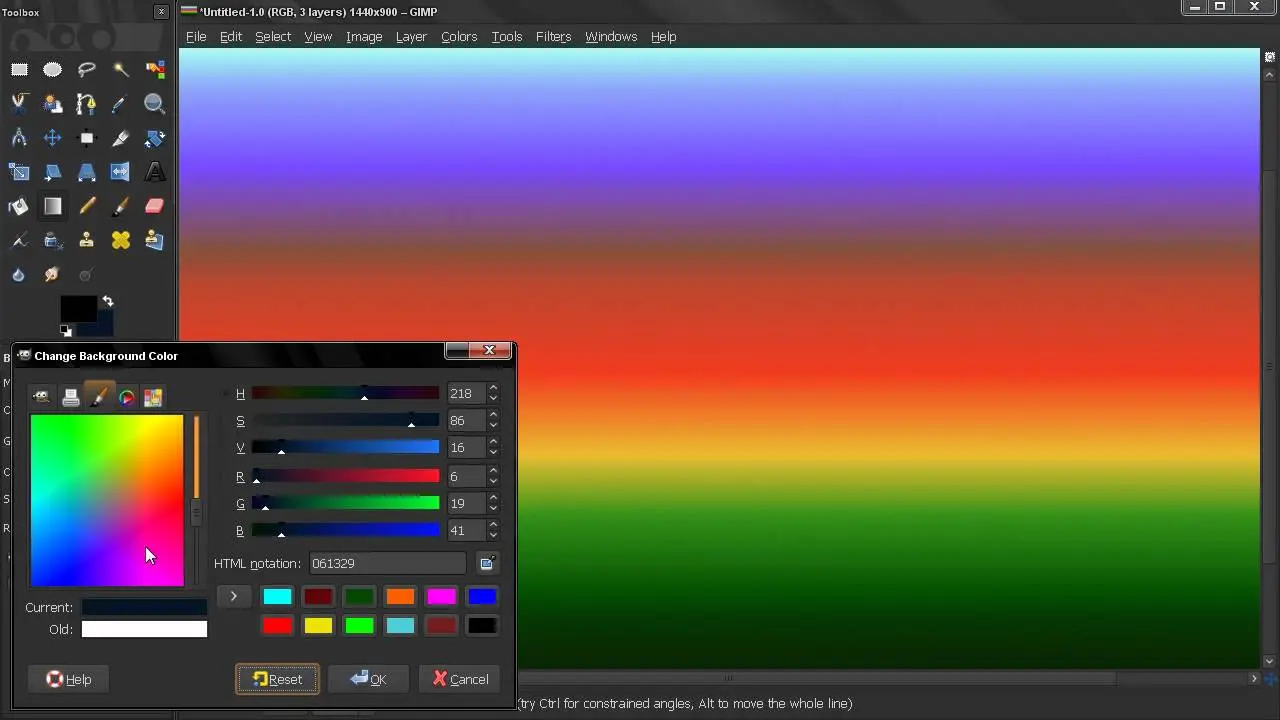Viewport: 1280px width, 720px height.
Task: Pick the Text tool in the toolbox
Action: point(155,172)
